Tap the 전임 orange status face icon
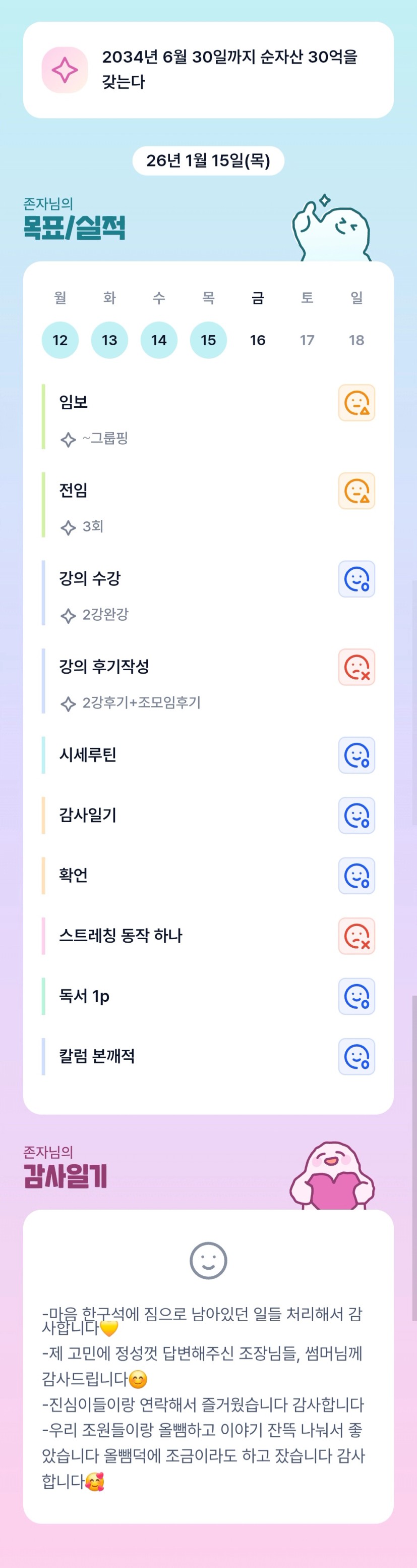The height and width of the screenshot is (1568, 417). [356, 491]
